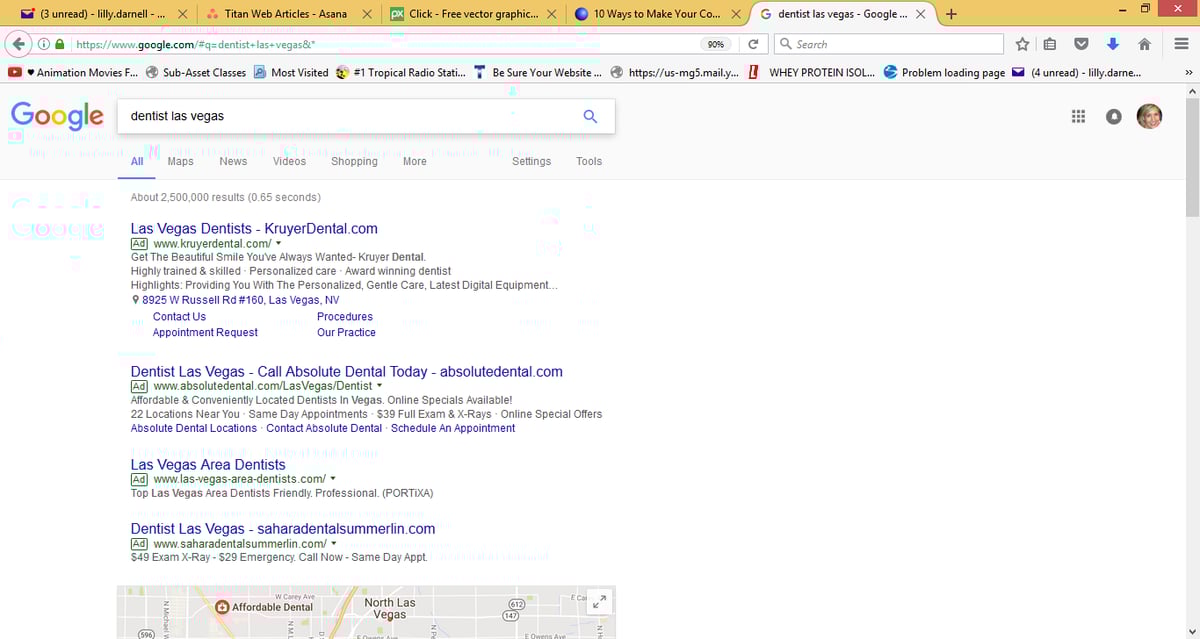Open the Las Vegas Area Dentists result

click(208, 464)
